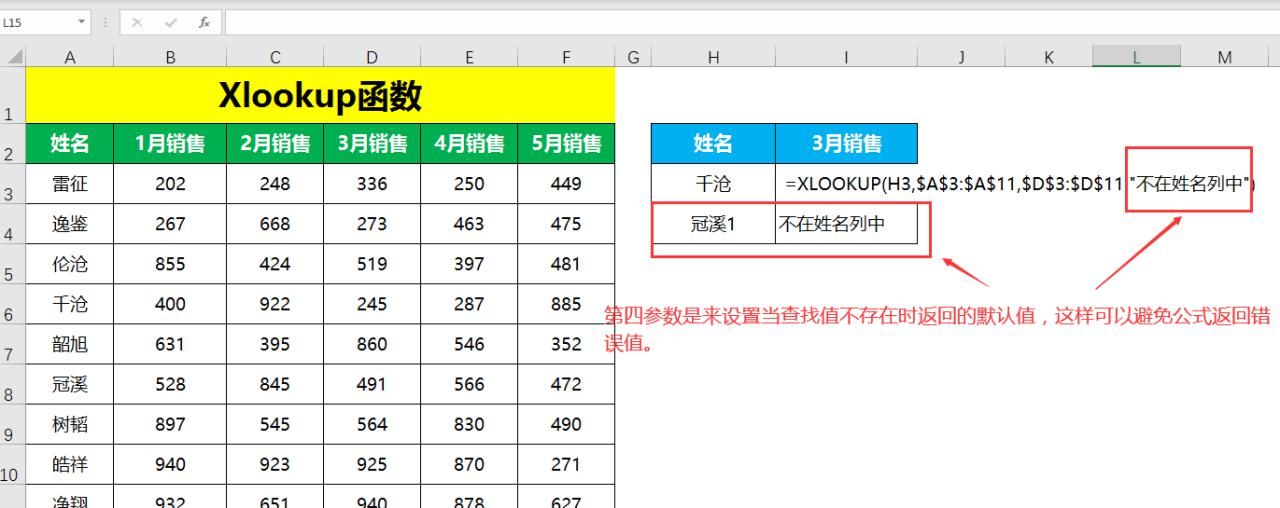Select the lookup cell 冠溪1

point(713,224)
